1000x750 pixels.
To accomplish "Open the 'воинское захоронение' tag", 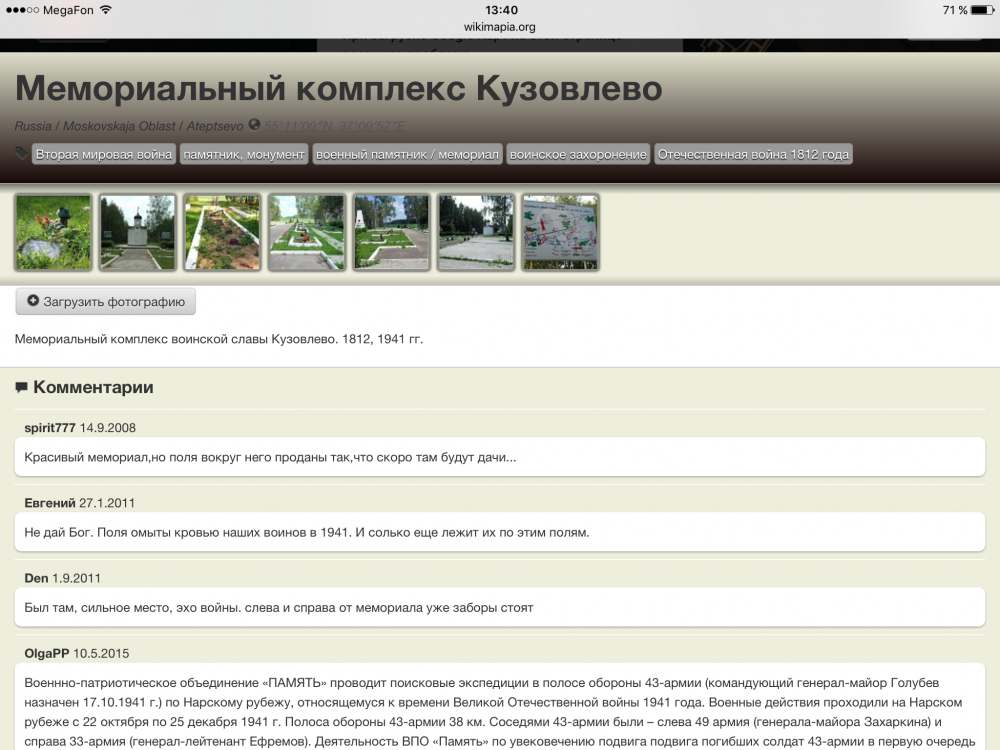I will (578, 154).
